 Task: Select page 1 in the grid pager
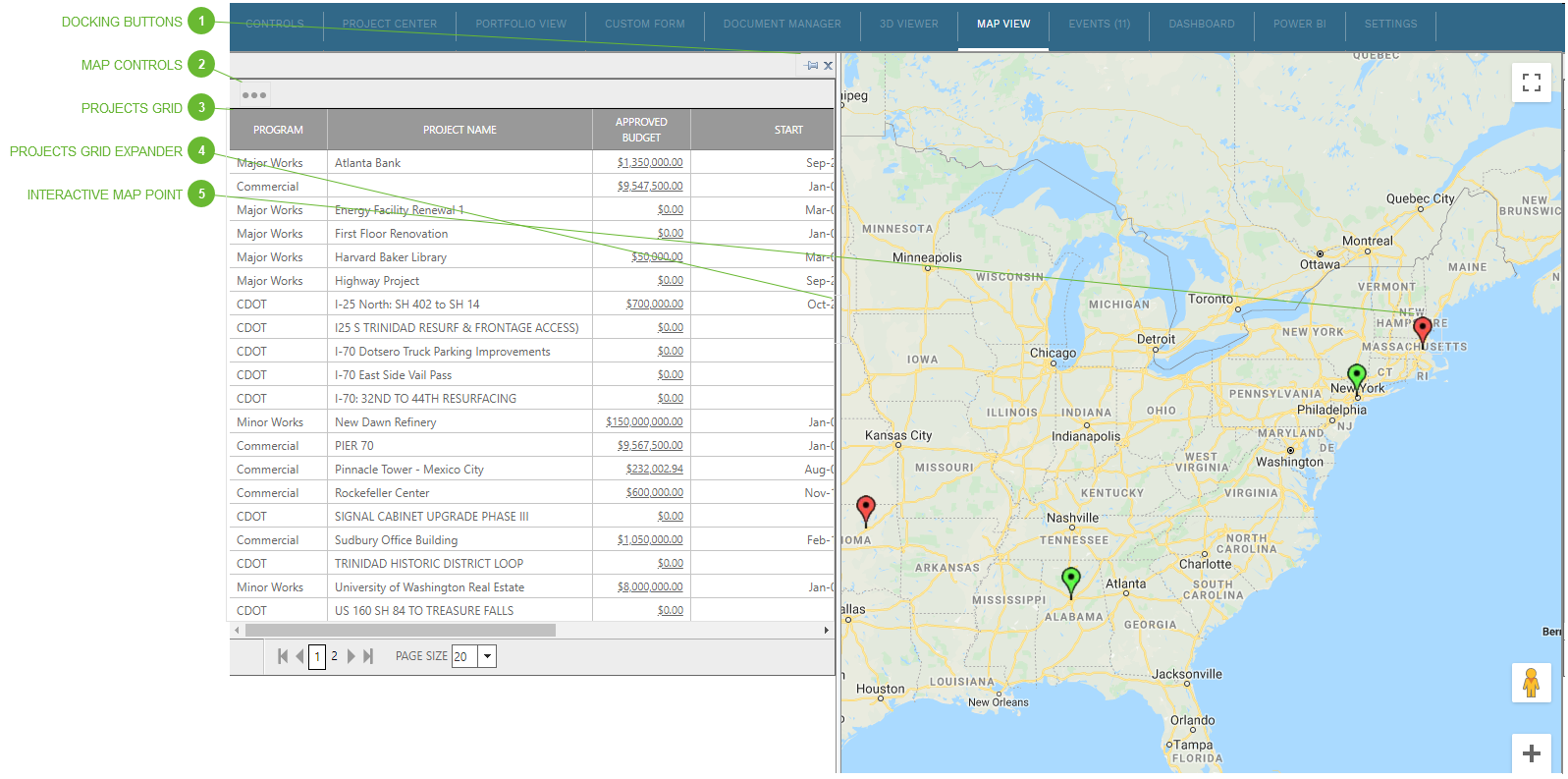[317, 656]
